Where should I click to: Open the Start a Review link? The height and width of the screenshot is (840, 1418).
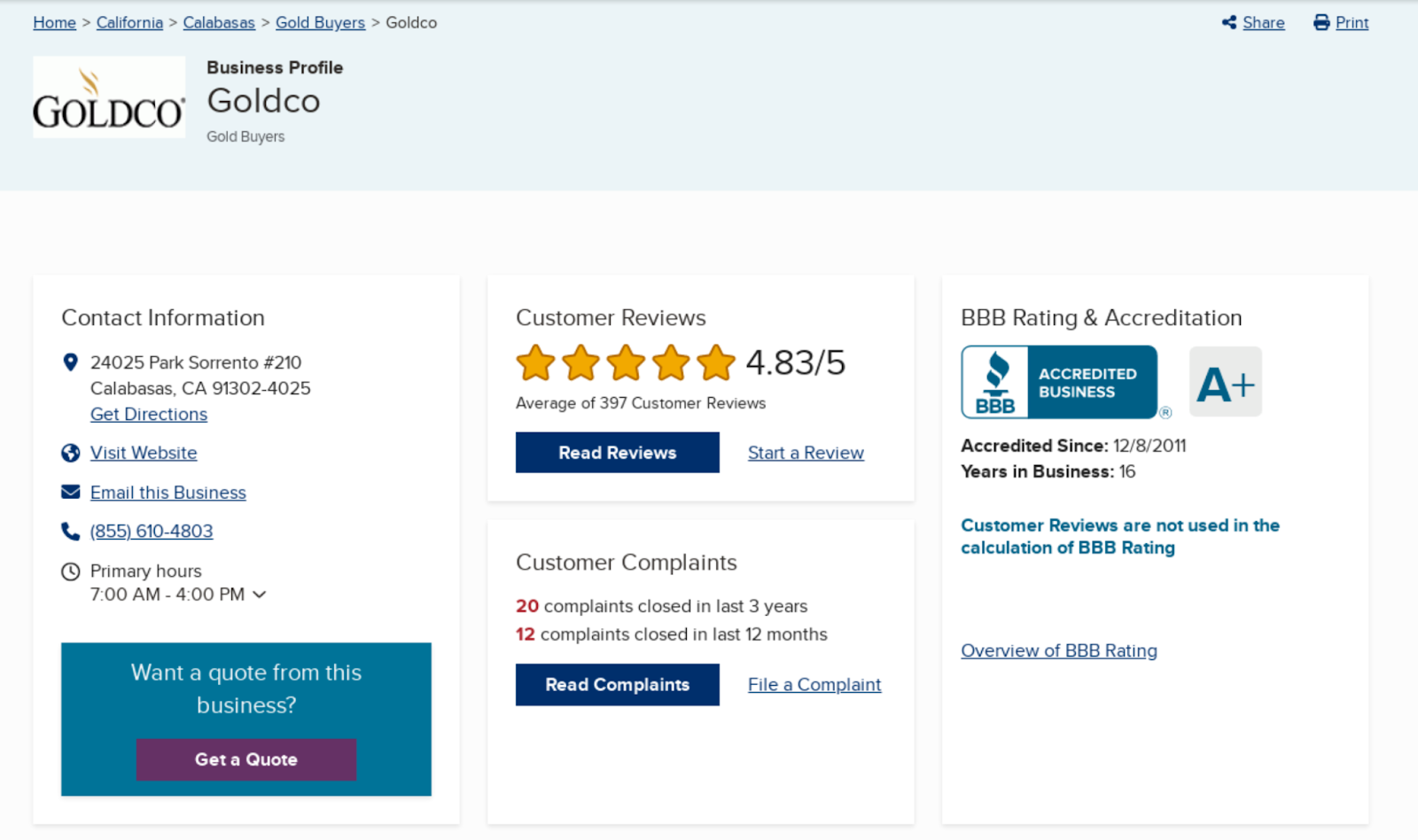pos(806,453)
